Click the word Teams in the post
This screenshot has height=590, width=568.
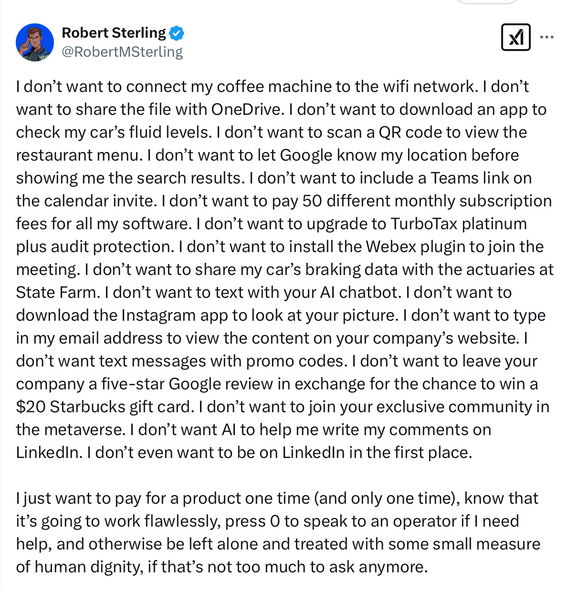pos(454,178)
